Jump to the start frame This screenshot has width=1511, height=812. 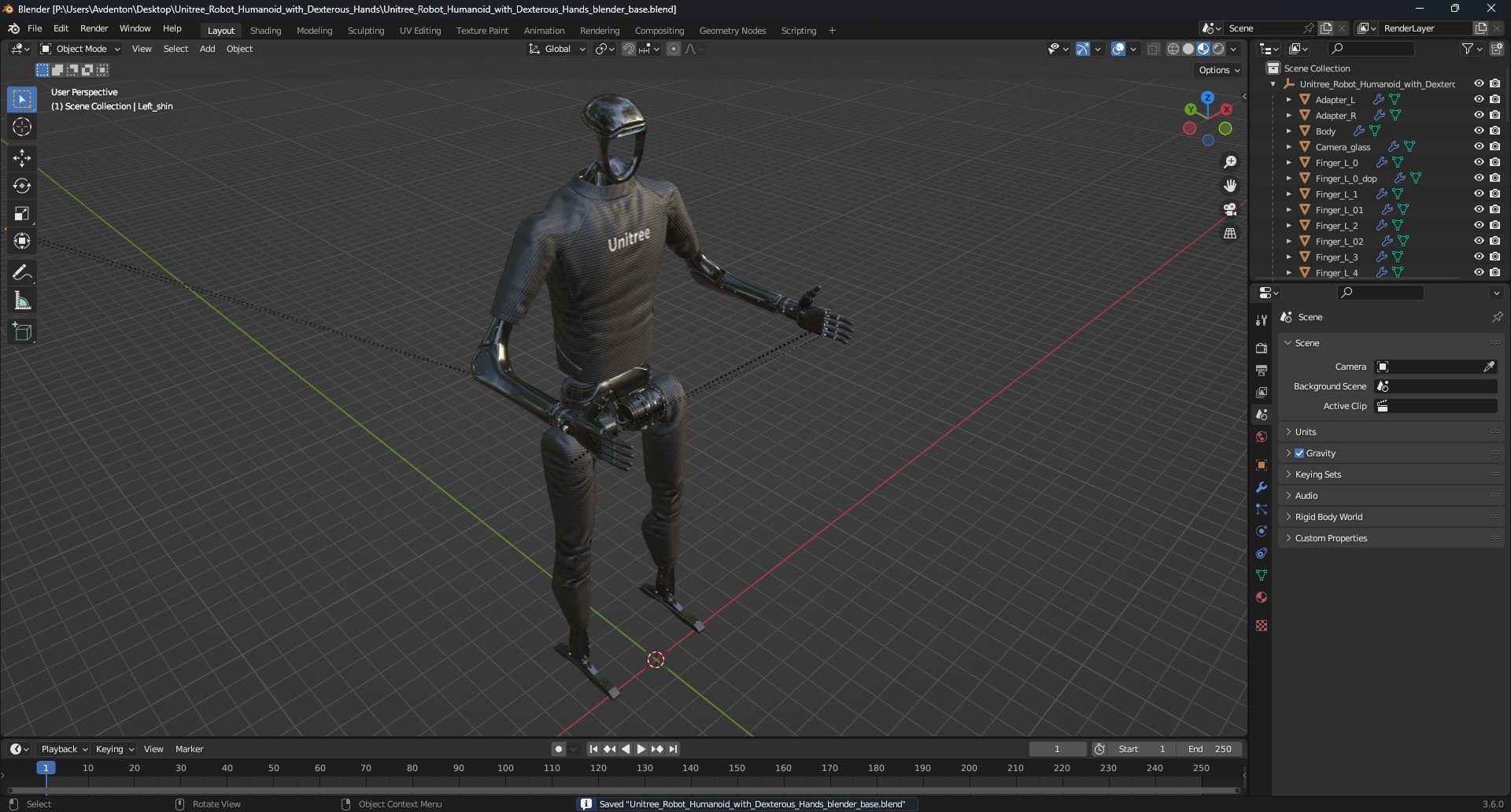[x=593, y=749]
